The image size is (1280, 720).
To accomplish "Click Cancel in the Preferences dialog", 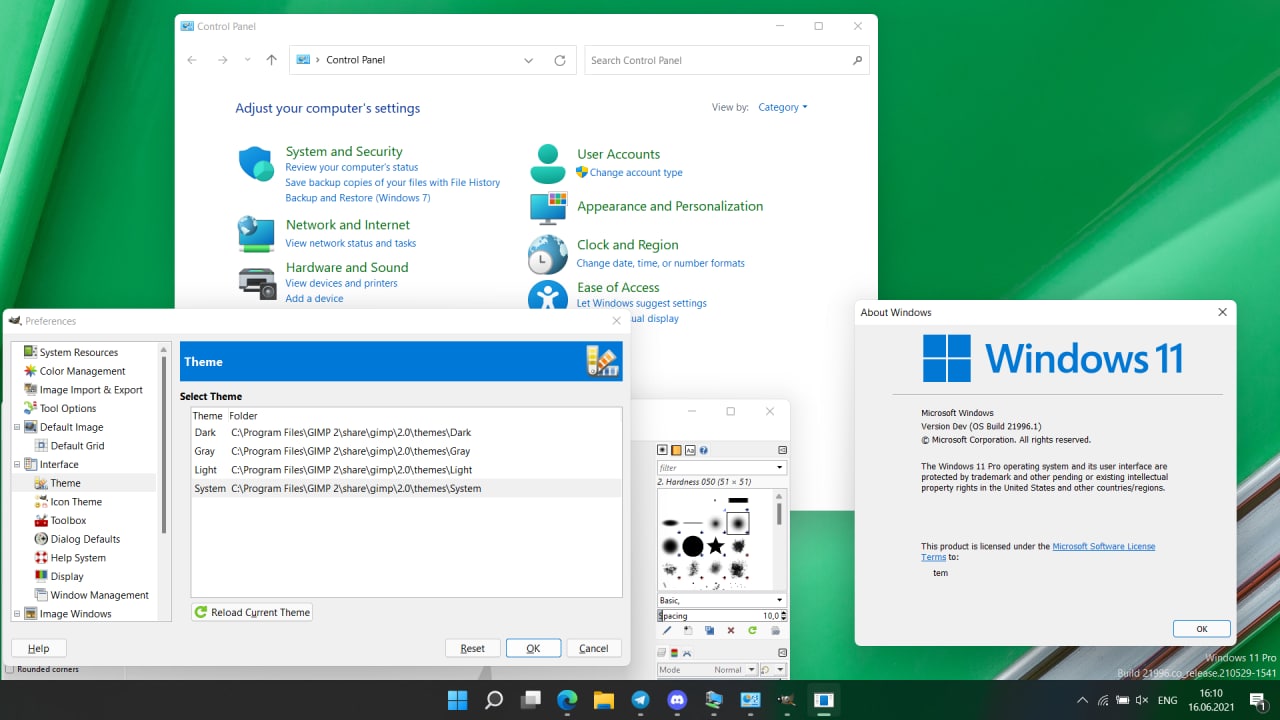I will 594,648.
